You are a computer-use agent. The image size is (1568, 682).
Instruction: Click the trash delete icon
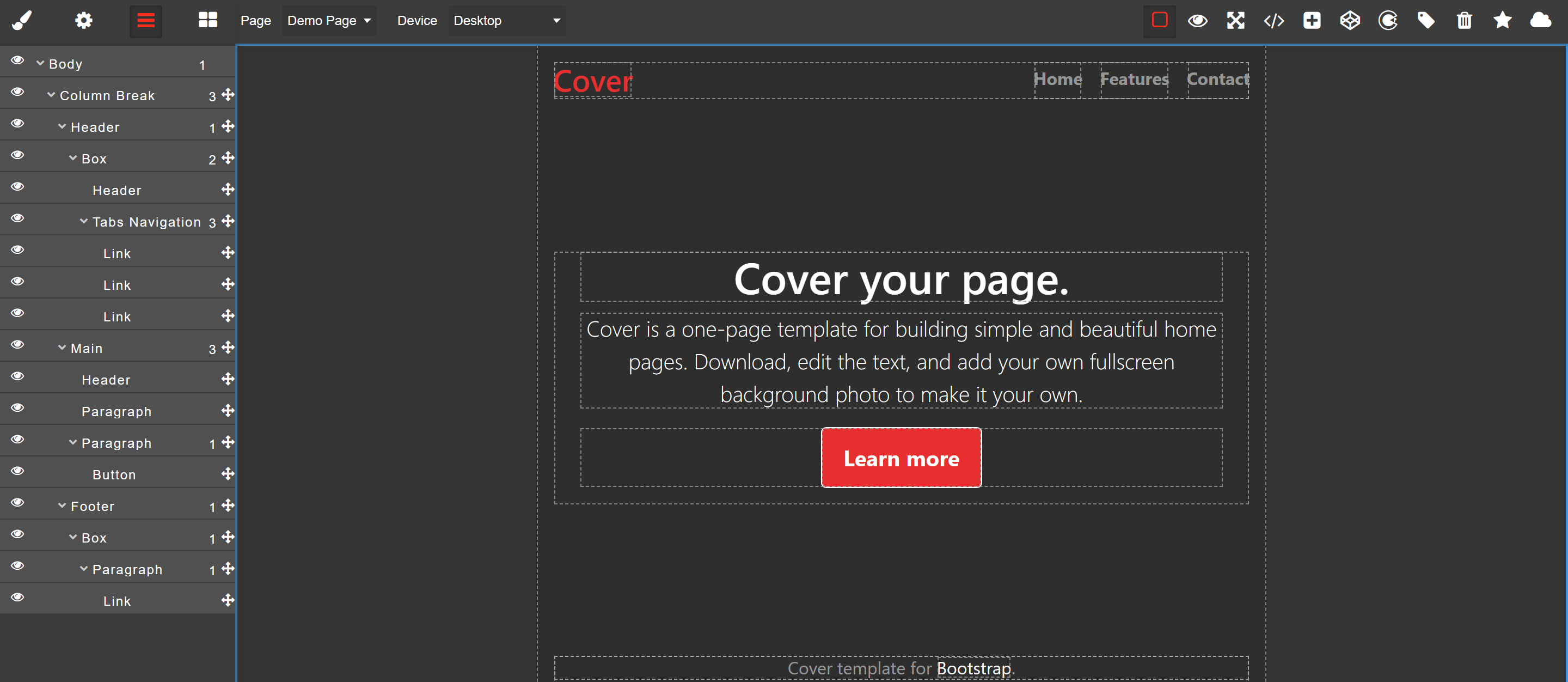point(1464,21)
